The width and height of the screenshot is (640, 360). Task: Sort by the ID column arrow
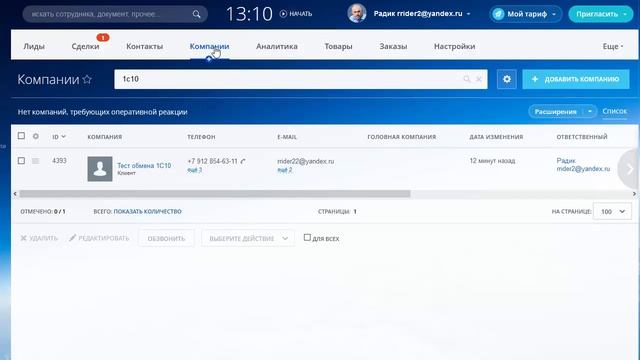[x=64, y=137]
